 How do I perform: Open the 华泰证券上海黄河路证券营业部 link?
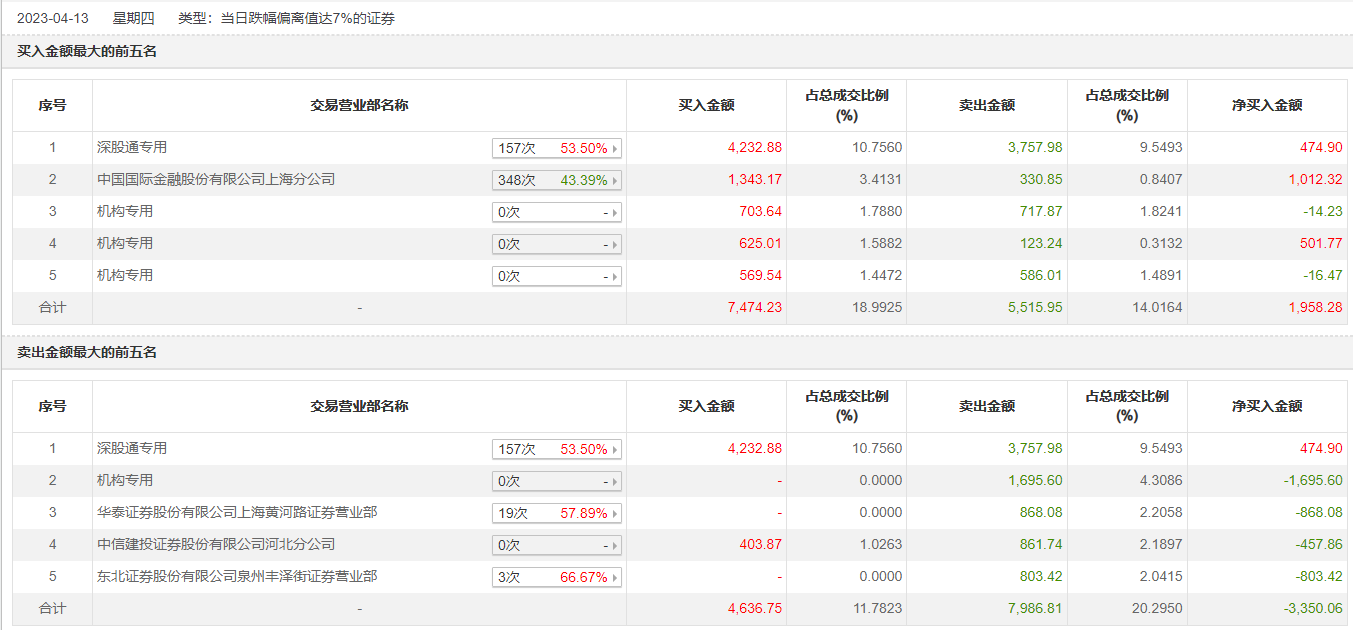click(x=237, y=513)
